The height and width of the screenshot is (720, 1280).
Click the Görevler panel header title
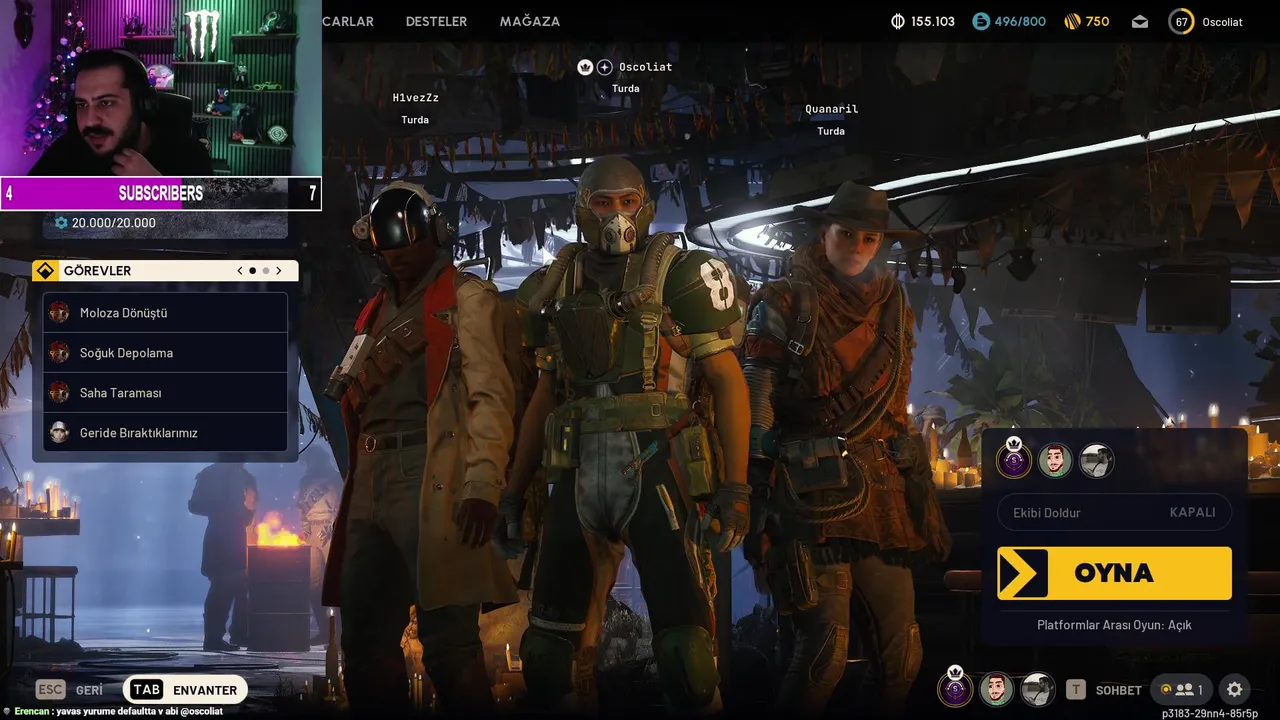click(97, 271)
